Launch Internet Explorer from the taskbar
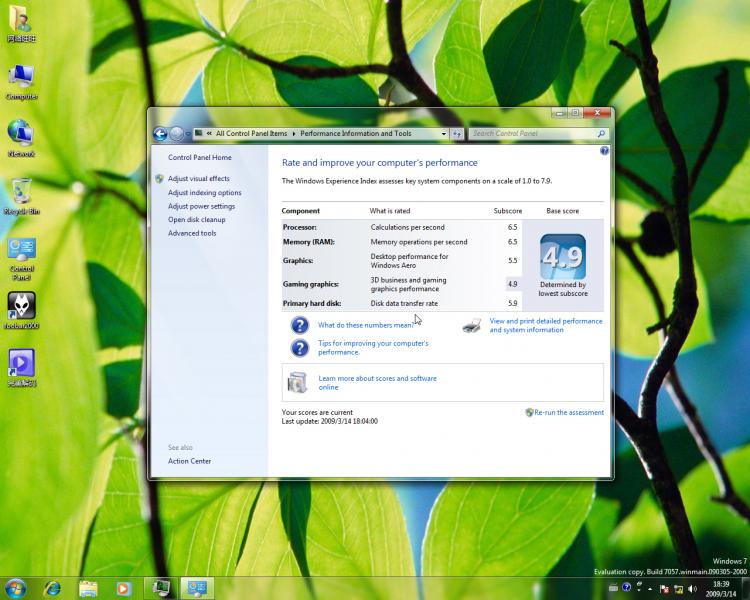 click(x=52, y=589)
